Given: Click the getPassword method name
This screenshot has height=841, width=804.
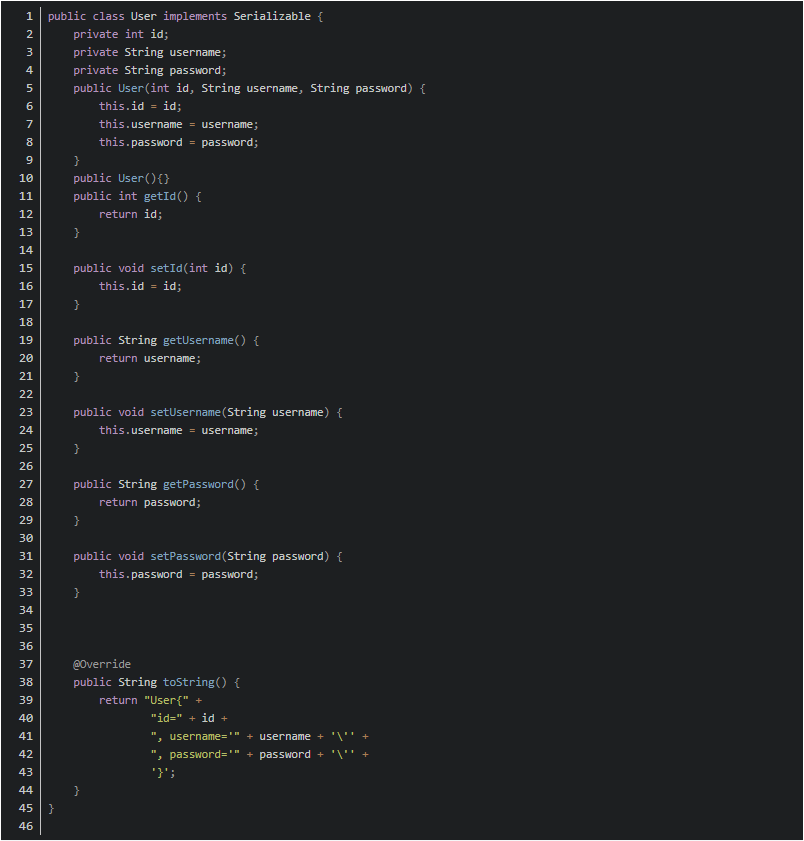Looking at the screenshot, I should (x=198, y=484).
